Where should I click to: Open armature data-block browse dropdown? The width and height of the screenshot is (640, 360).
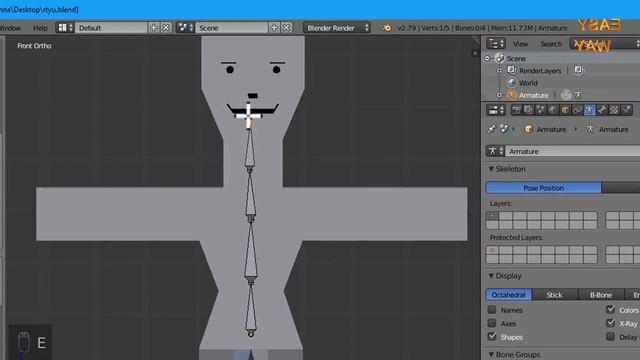496,151
